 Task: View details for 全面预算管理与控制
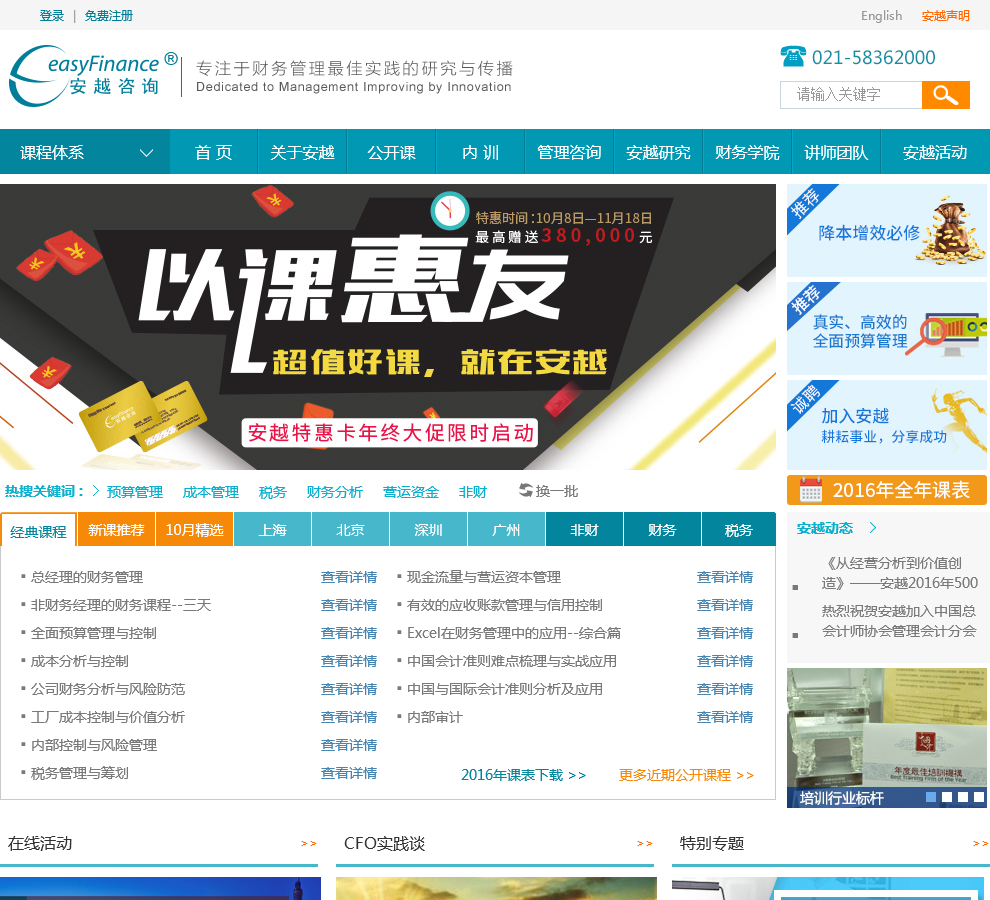[x=349, y=633]
